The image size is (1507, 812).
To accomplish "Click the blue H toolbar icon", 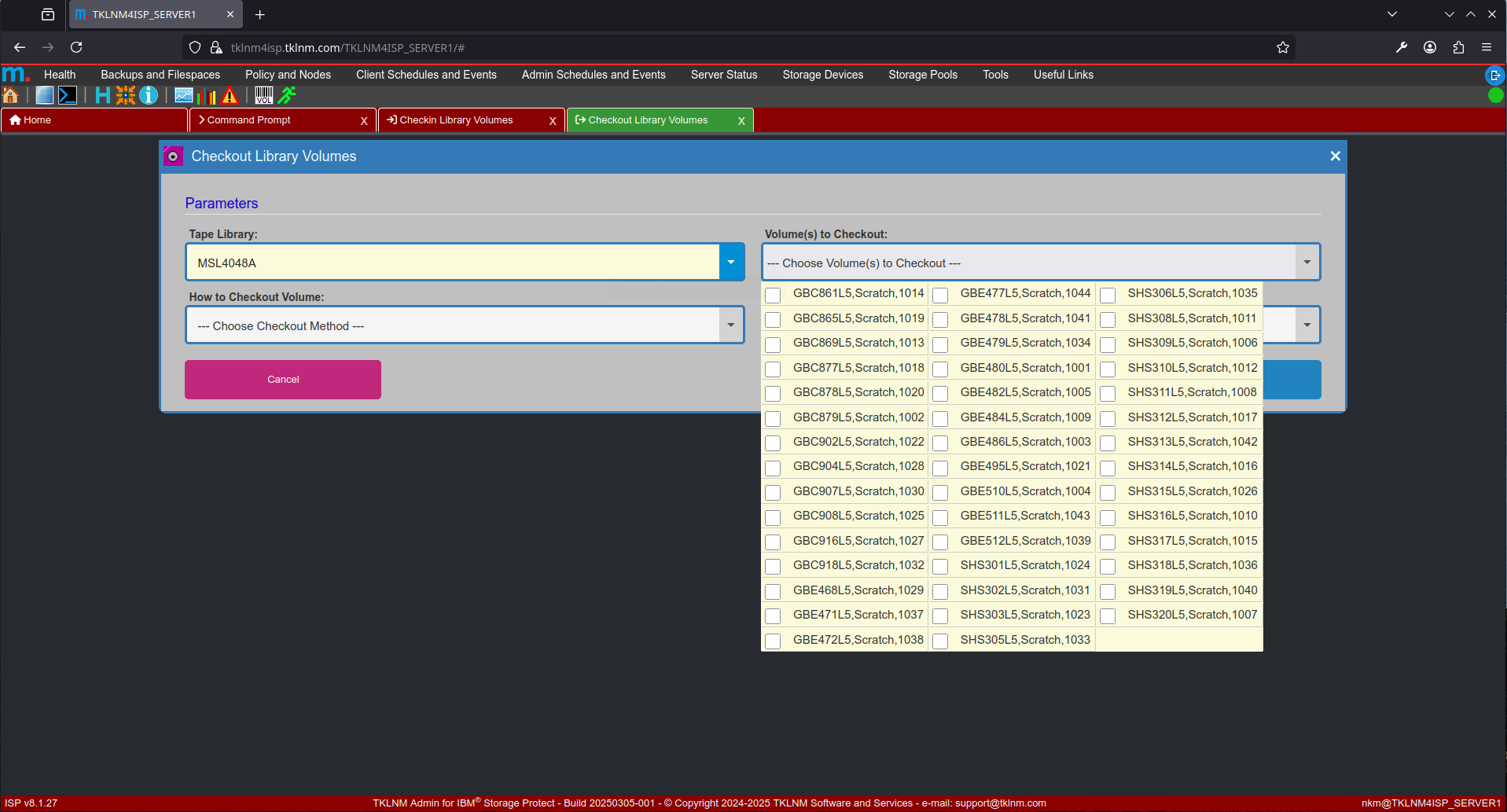I will (x=102, y=96).
